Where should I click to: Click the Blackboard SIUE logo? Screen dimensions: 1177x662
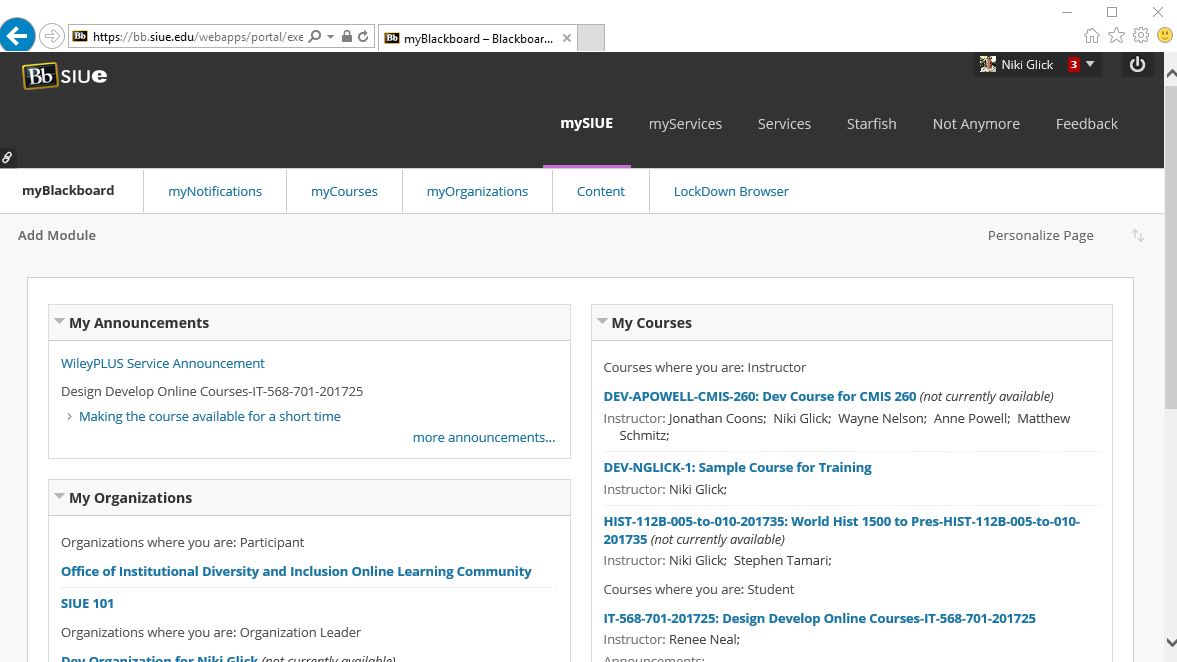point(65,76)
